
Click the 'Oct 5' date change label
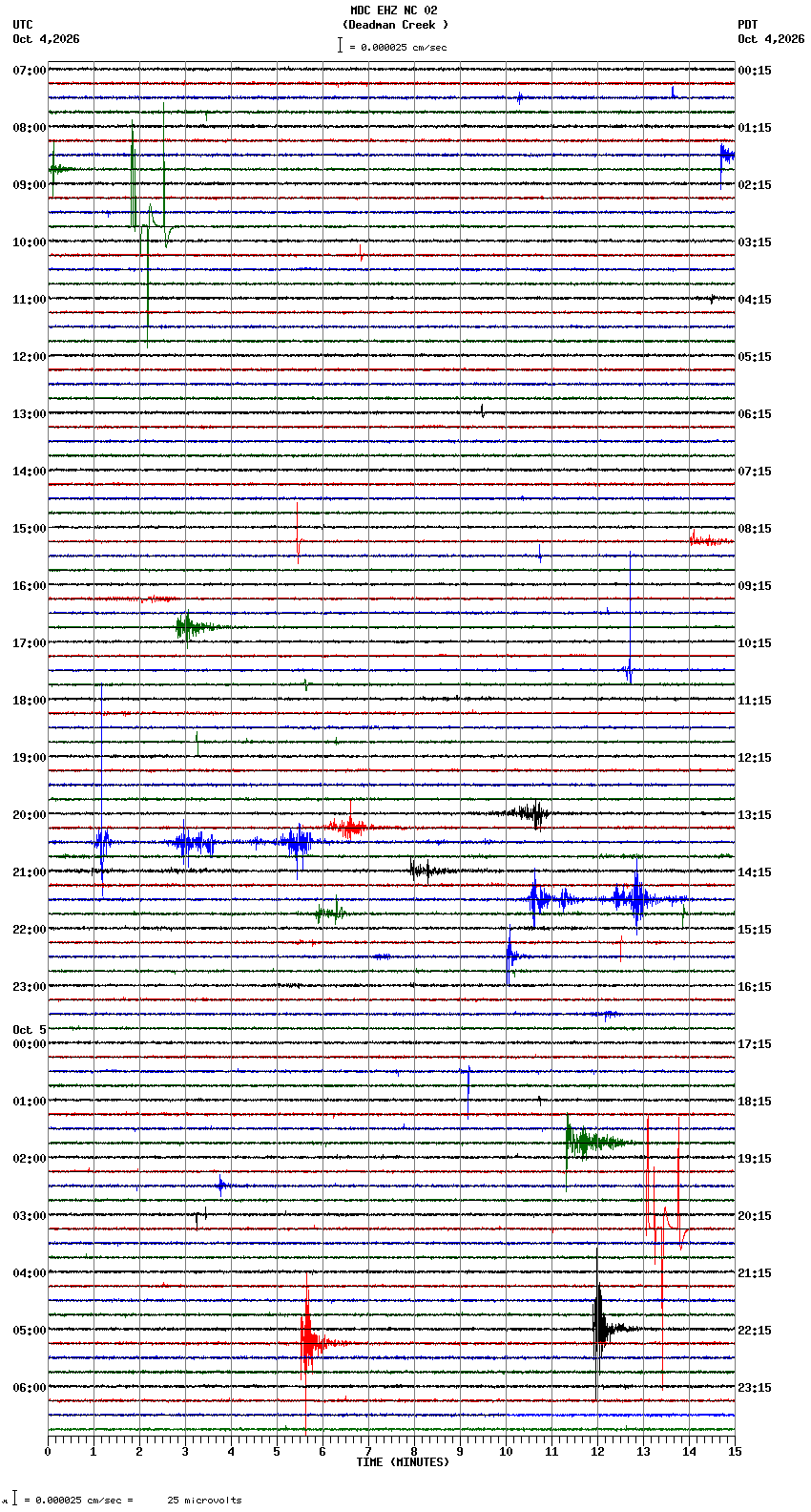coord(30,1030)
